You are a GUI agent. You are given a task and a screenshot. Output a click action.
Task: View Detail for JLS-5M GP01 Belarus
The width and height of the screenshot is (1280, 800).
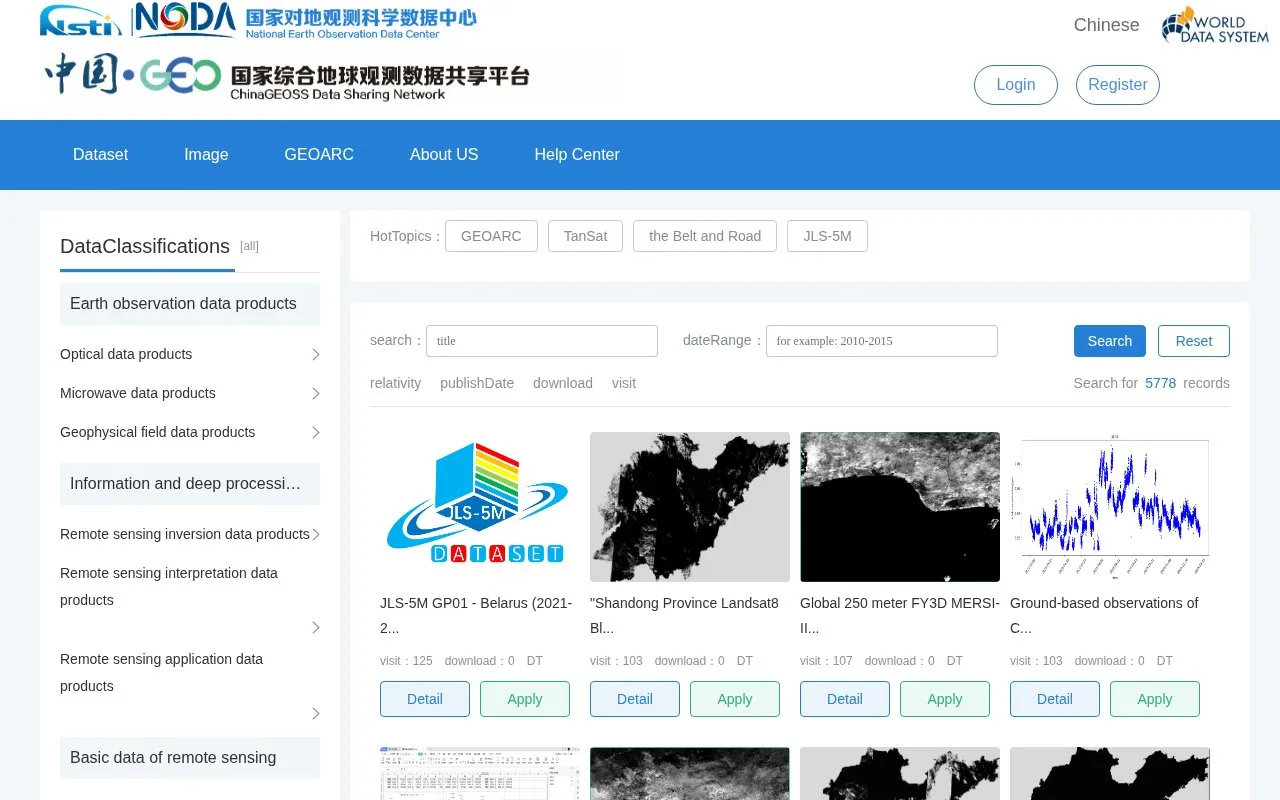click(425, 699)
